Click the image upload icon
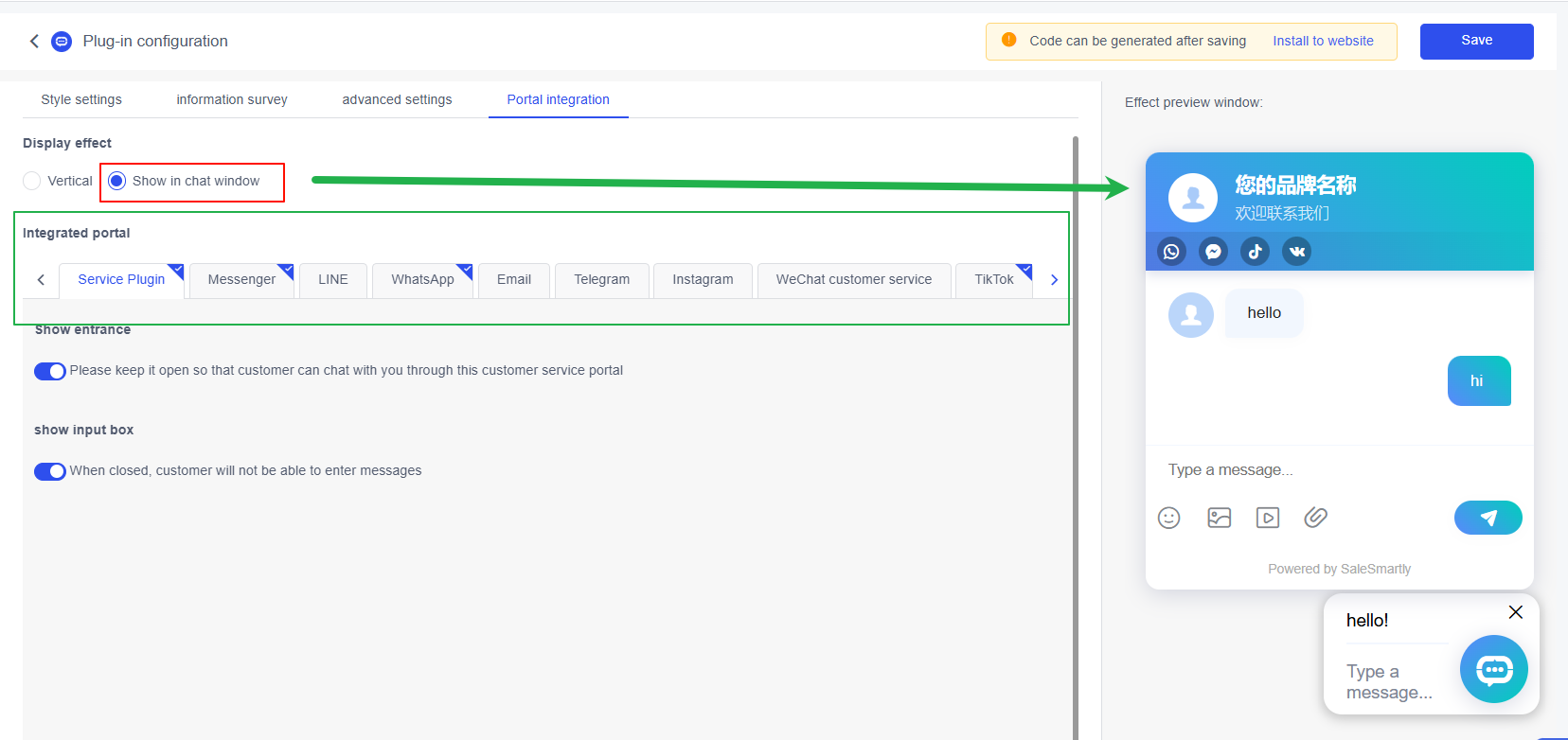 [1219, 518]
